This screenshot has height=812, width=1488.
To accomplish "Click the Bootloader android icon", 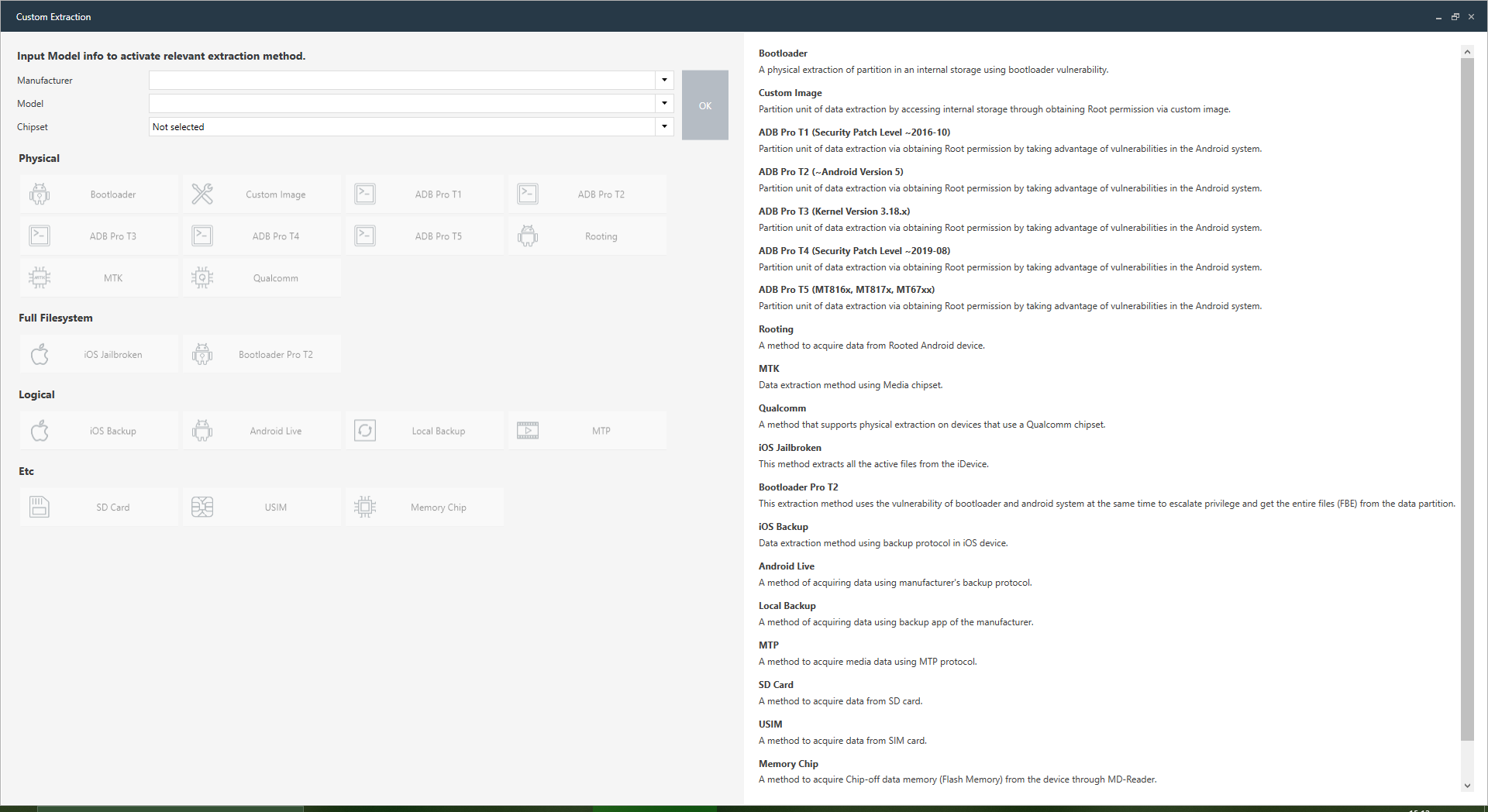I will [40, 194].
